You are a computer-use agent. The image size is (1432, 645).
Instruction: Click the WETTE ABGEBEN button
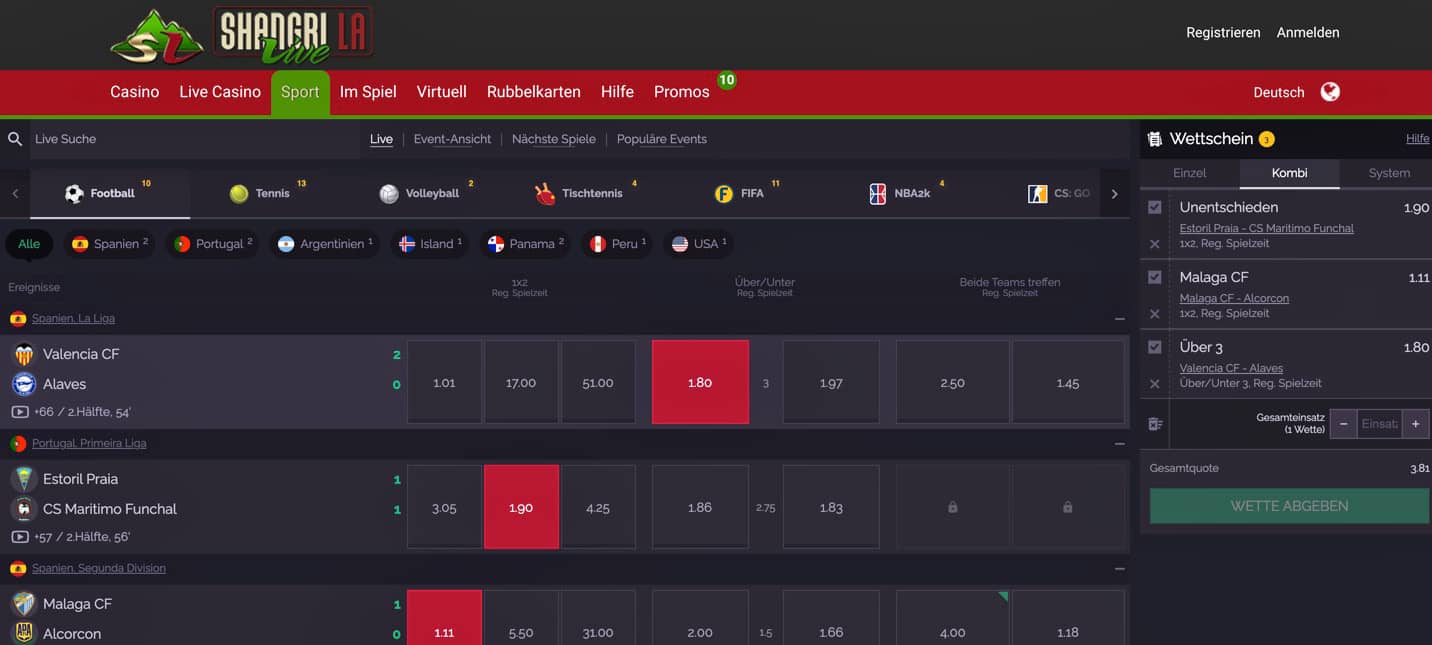[1289, 506]
